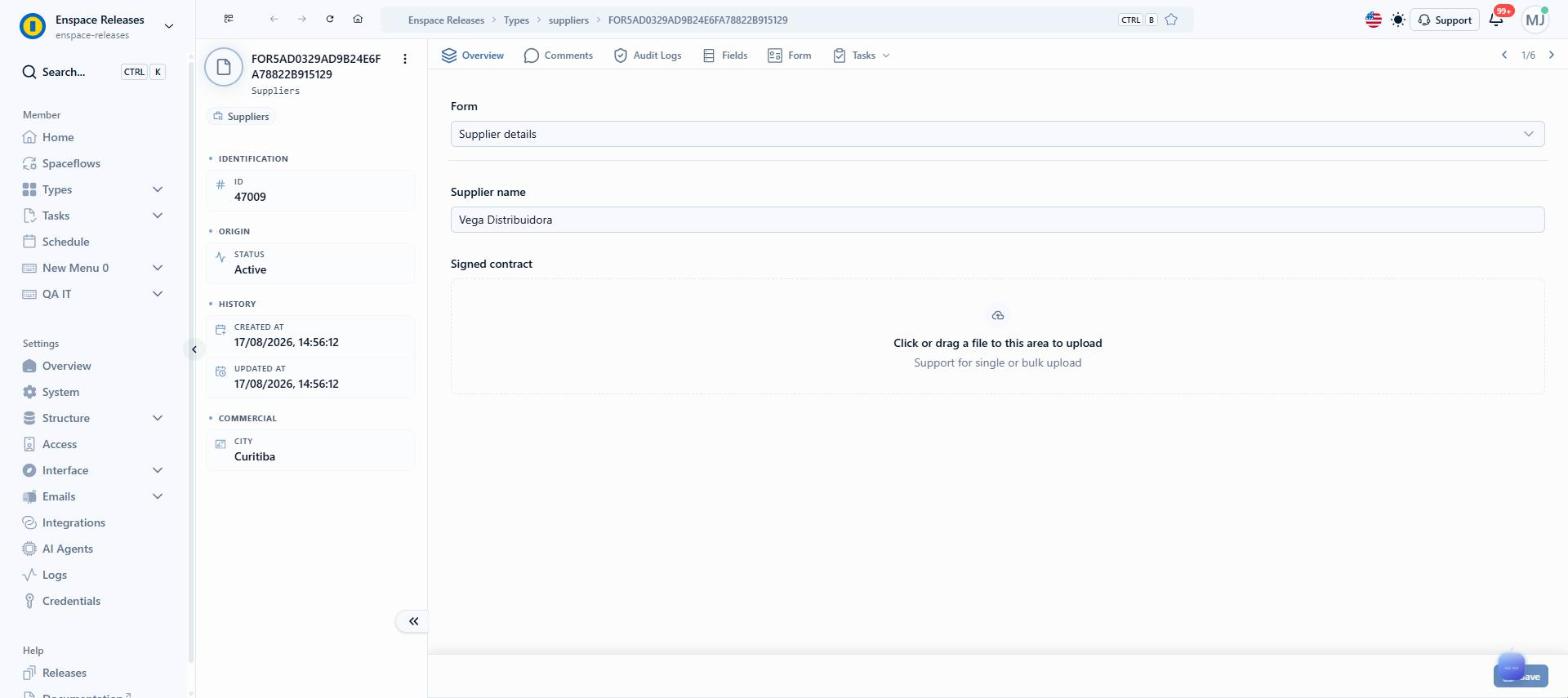Screen dimensions: 1568x698
Task: Collapse the record details panel
Action: 413,621
